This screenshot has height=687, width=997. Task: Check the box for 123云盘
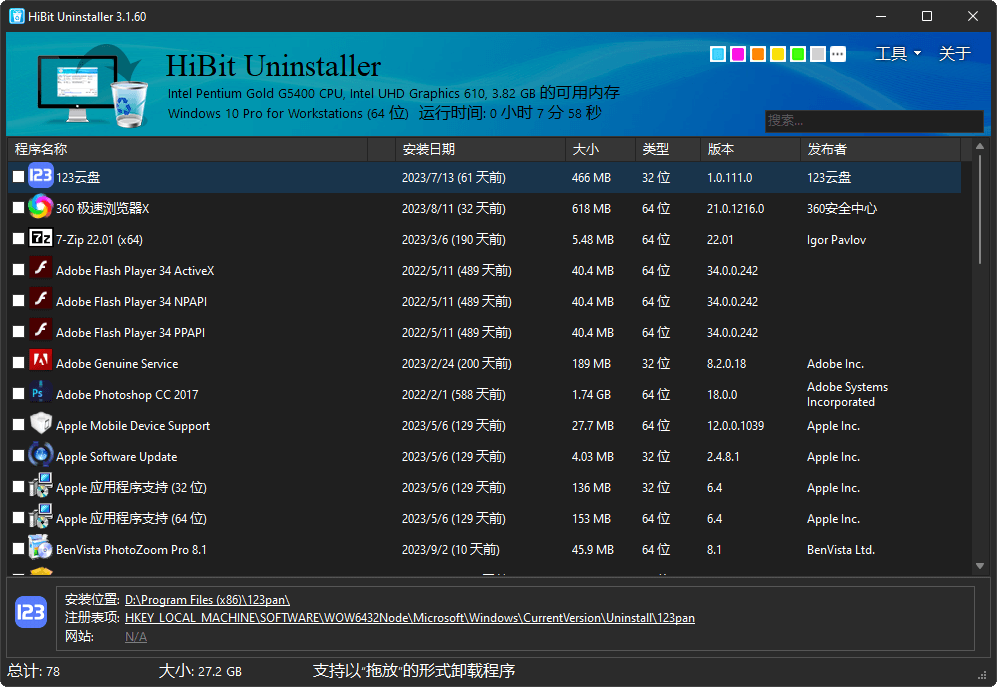(18, 177)
